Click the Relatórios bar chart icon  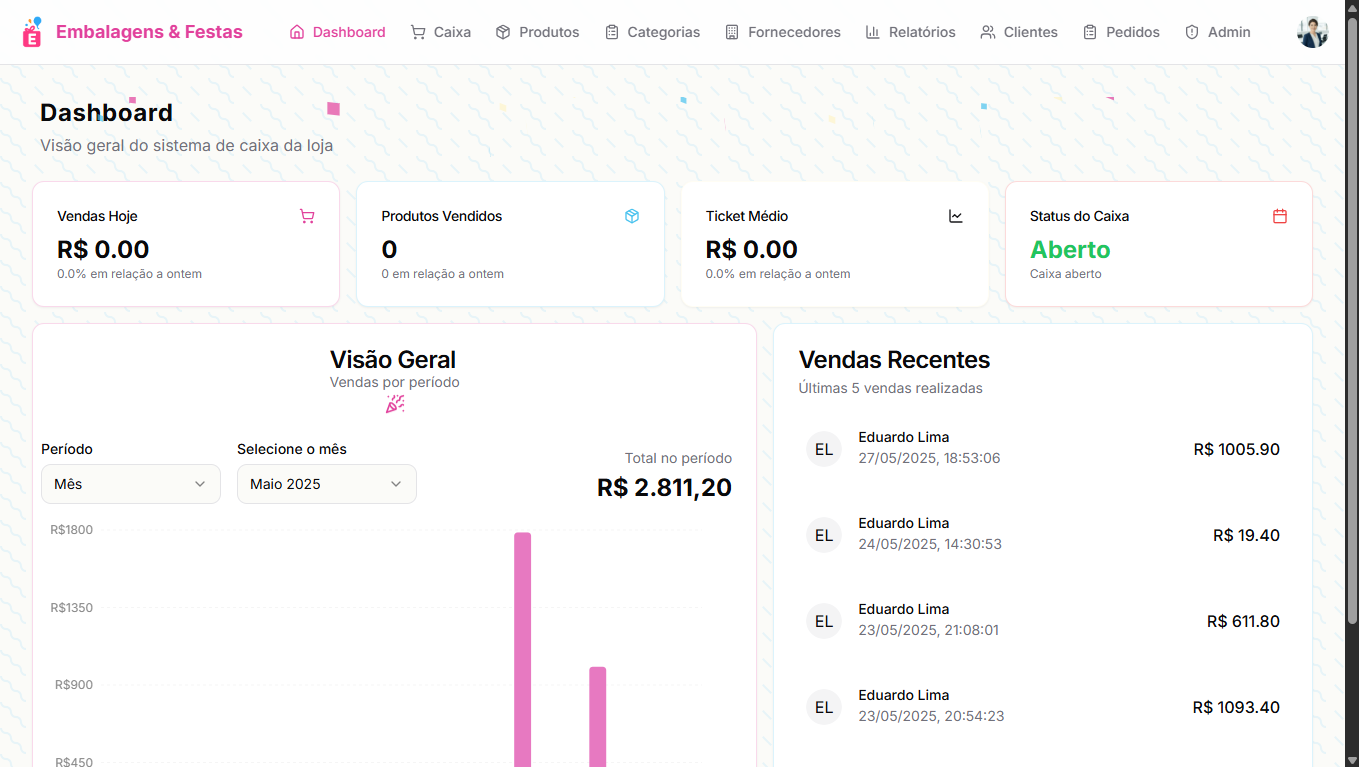tap(872, 31)
